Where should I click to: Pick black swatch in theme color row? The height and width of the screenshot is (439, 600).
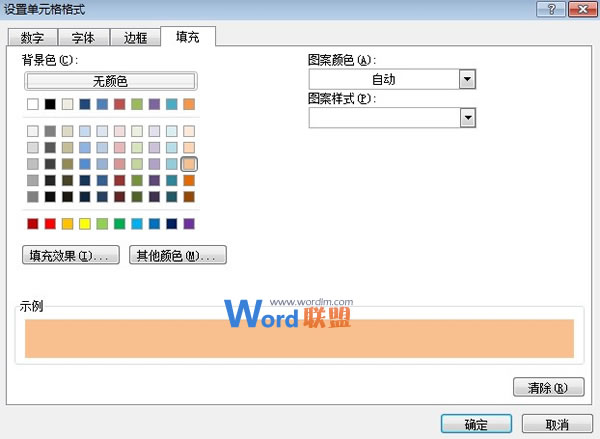50,104
